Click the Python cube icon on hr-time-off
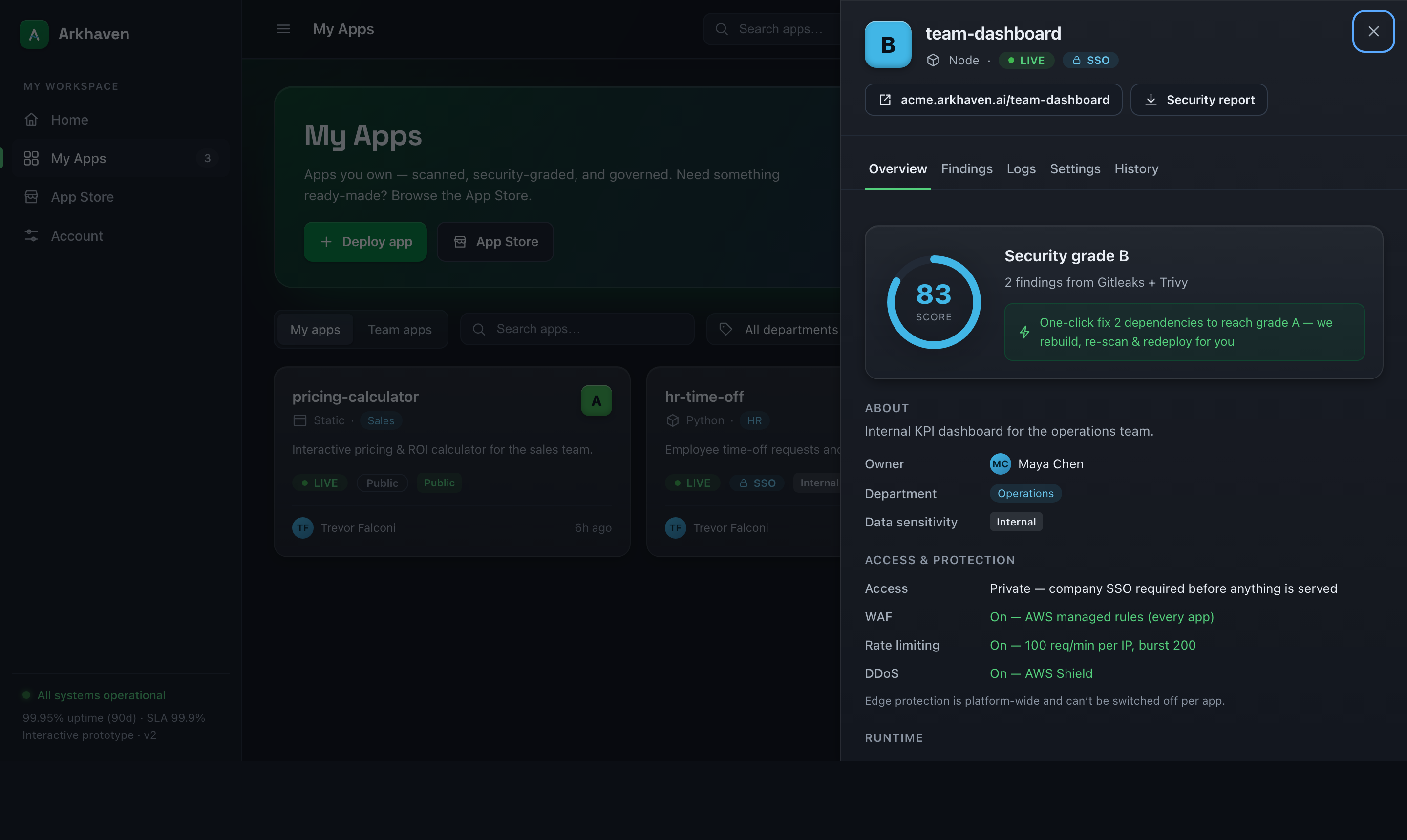This screenshot has width=1407, height=840. click(x=672, y=420)
